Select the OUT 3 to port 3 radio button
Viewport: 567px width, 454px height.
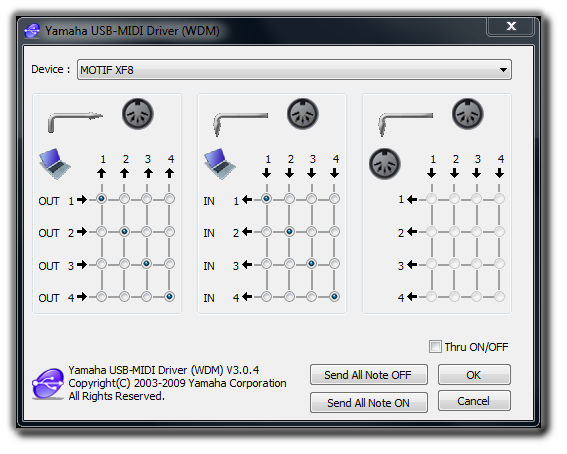146,264
